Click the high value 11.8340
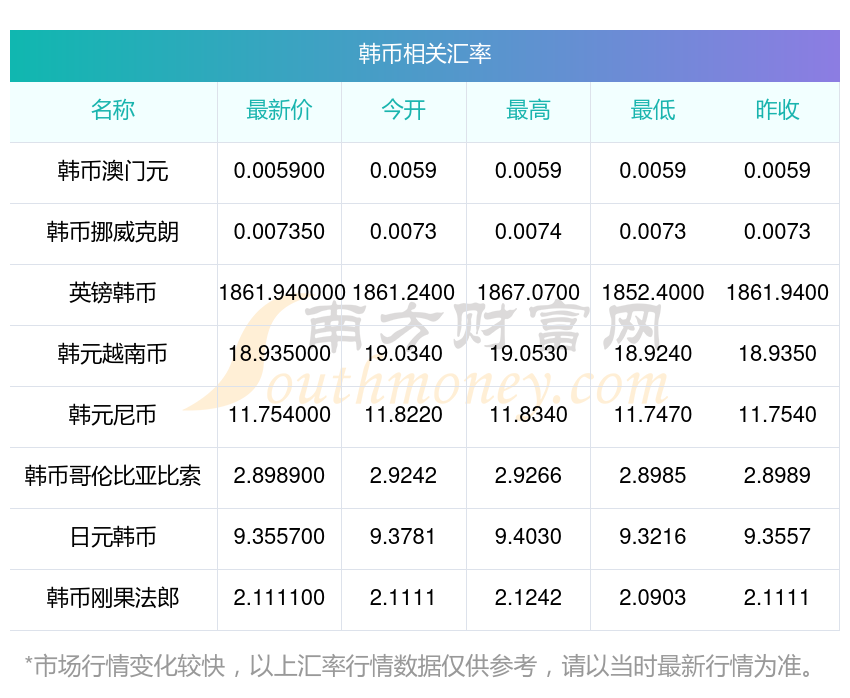This screenshot has width=850, height=698. [x=528, y=415]
